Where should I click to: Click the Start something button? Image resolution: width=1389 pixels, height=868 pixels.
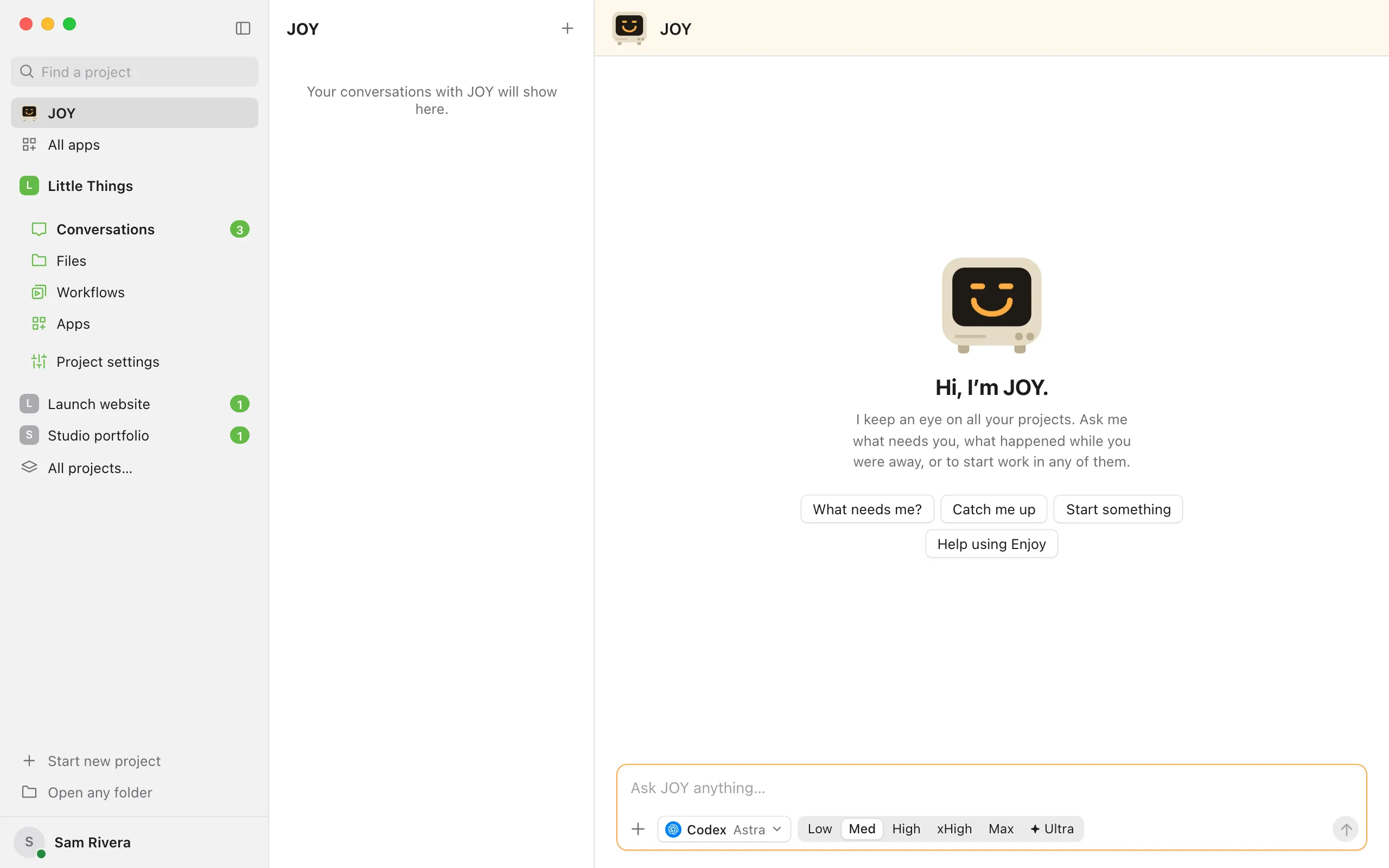(1118, 509)
